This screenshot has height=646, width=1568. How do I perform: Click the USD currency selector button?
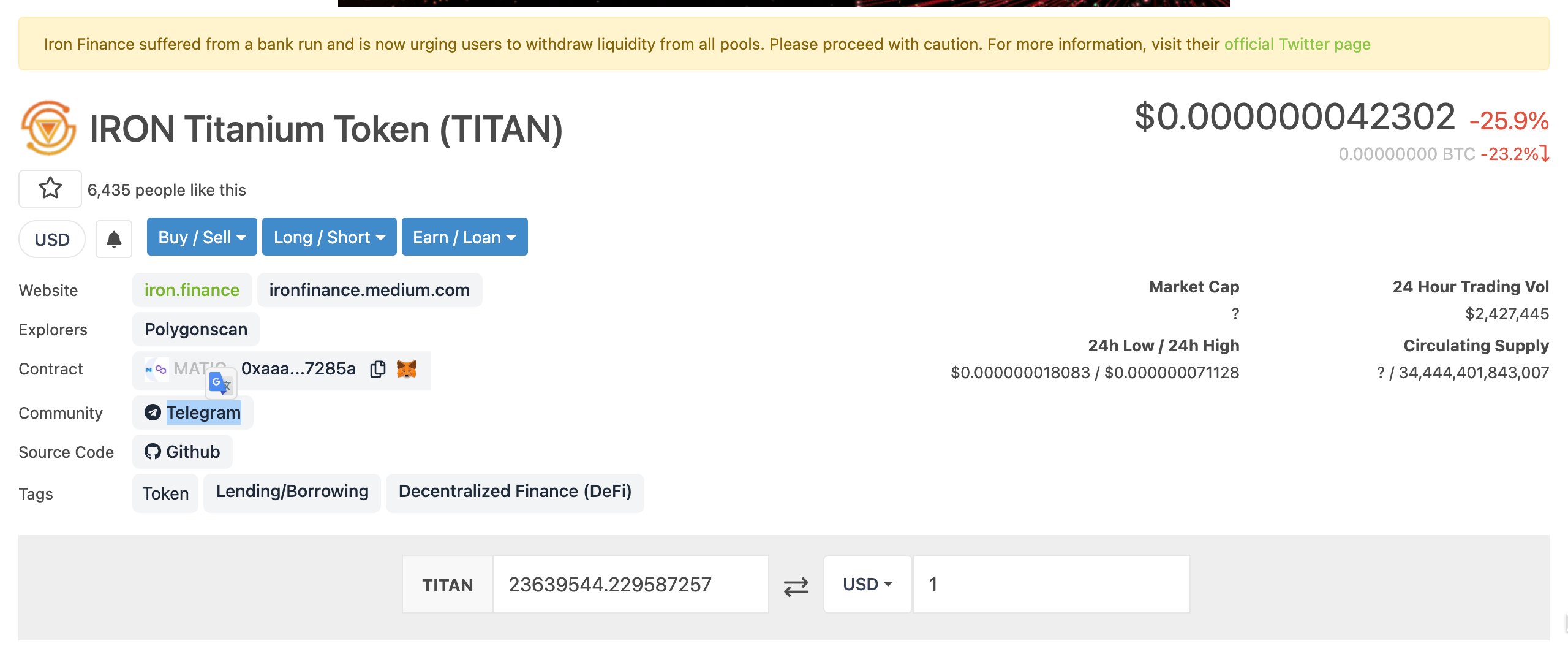[x=51, y=238]
